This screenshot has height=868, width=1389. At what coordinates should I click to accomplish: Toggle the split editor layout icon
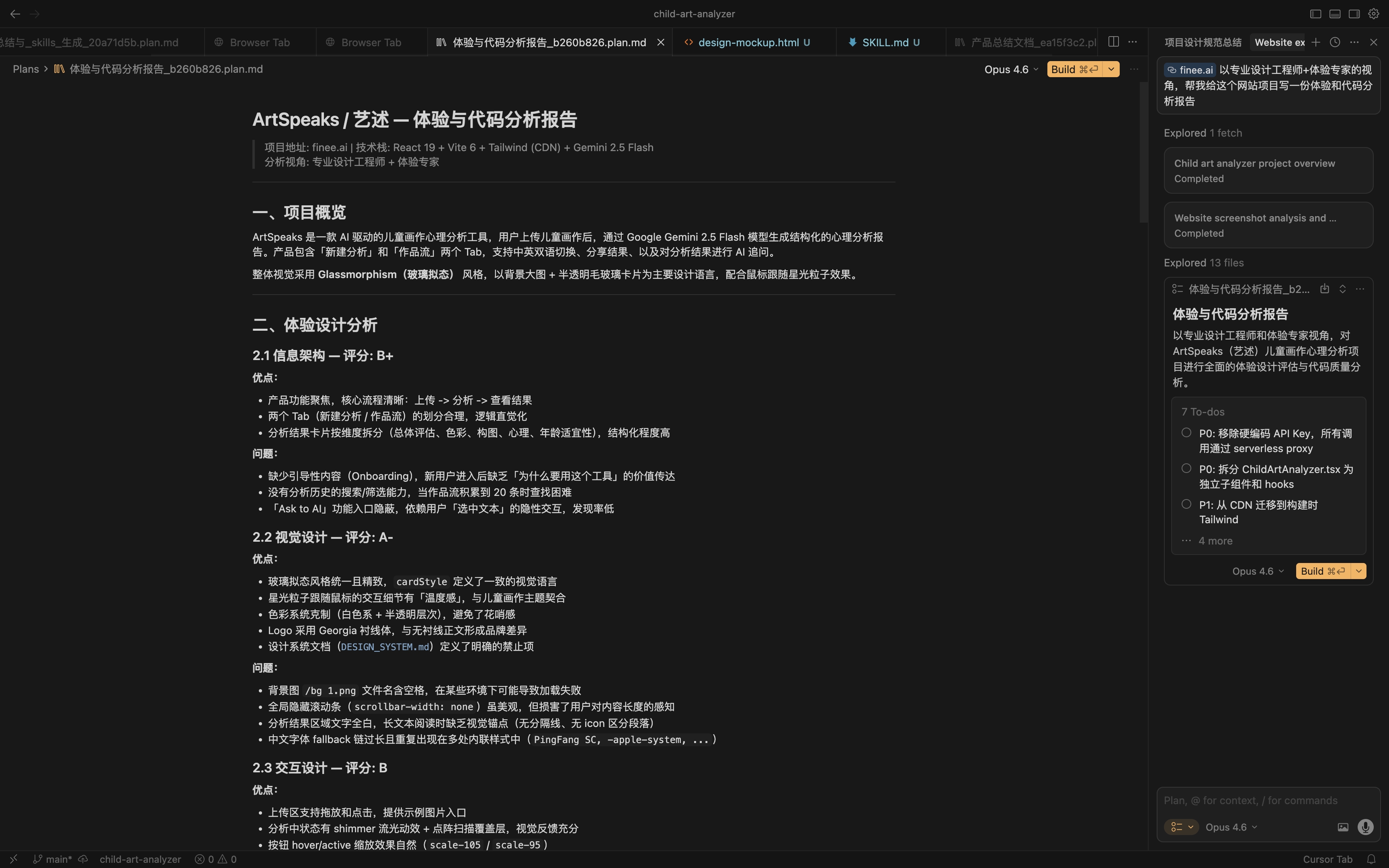pos(1114,41)
